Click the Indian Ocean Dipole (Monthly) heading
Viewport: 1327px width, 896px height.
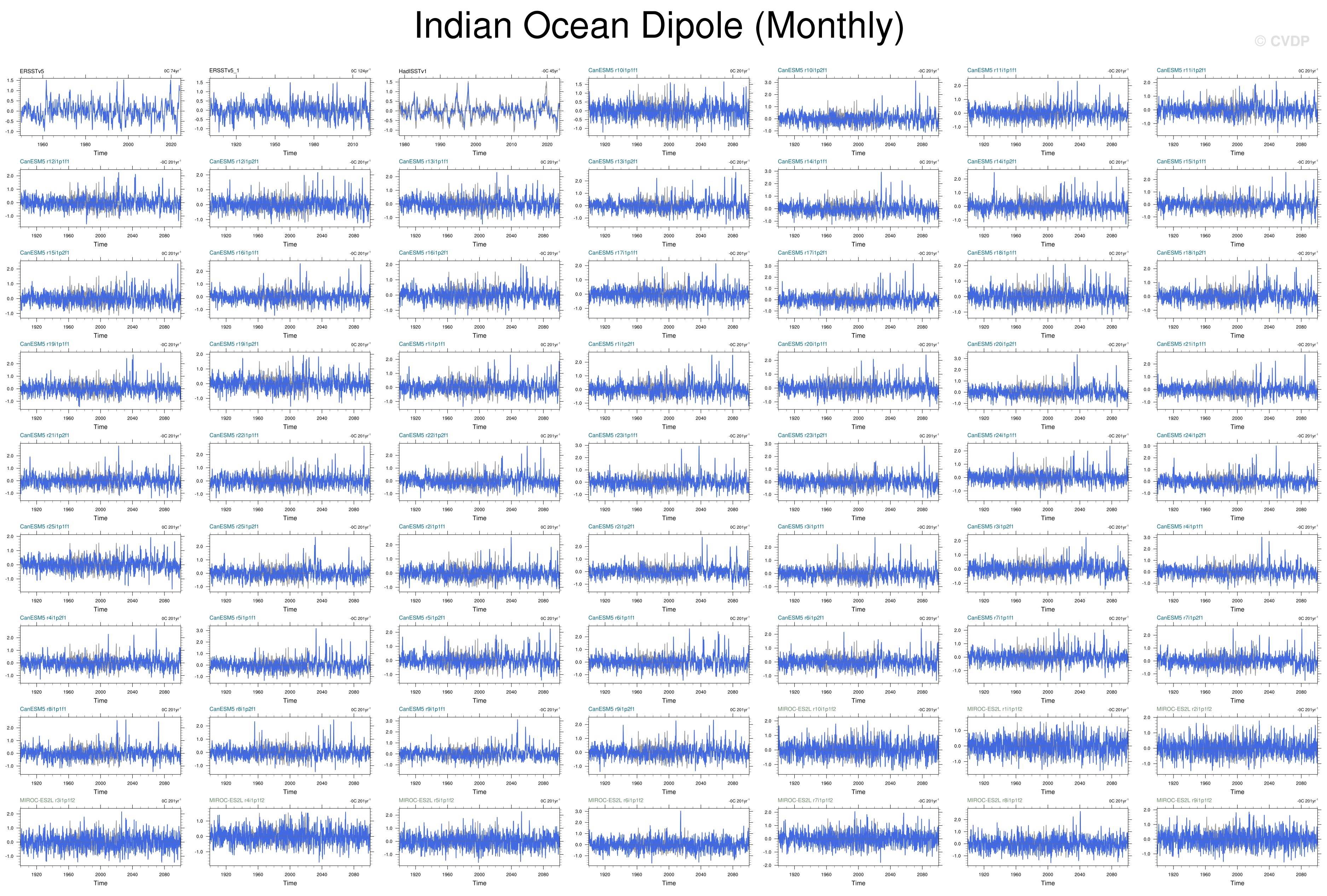pyautogui.click(x=659, y=26)
